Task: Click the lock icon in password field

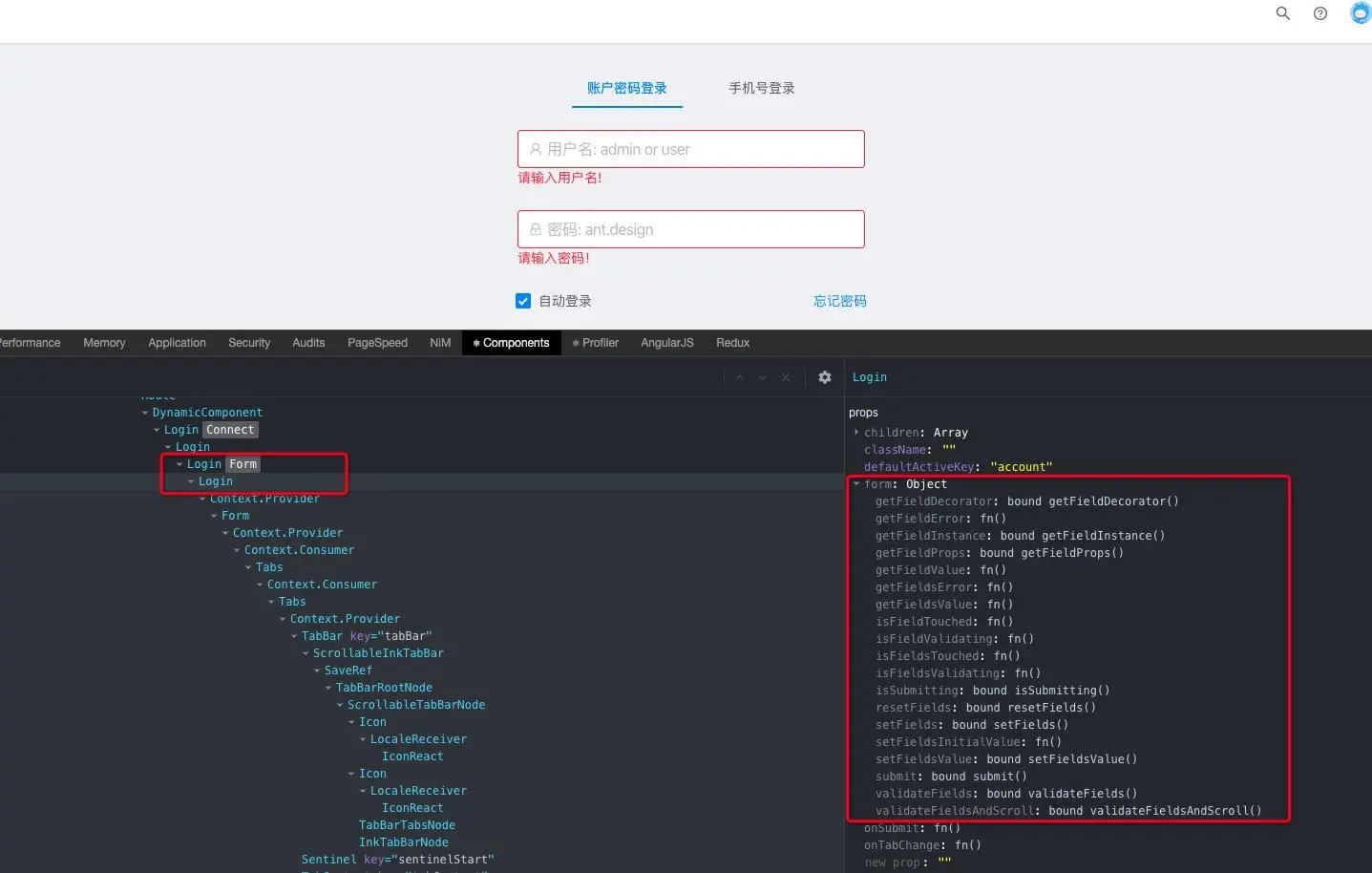Action: [536, 229]
